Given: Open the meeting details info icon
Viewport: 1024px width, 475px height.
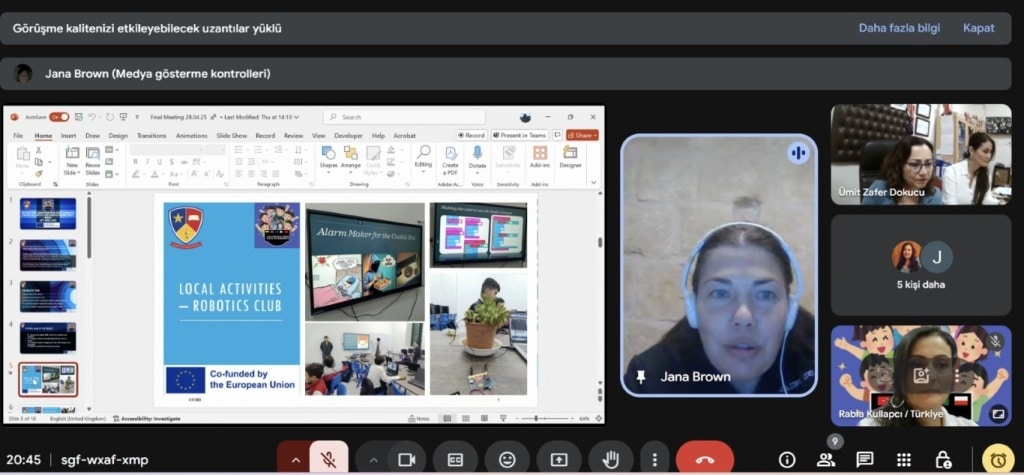Looking at the screenshot, I should coord(787,459).
